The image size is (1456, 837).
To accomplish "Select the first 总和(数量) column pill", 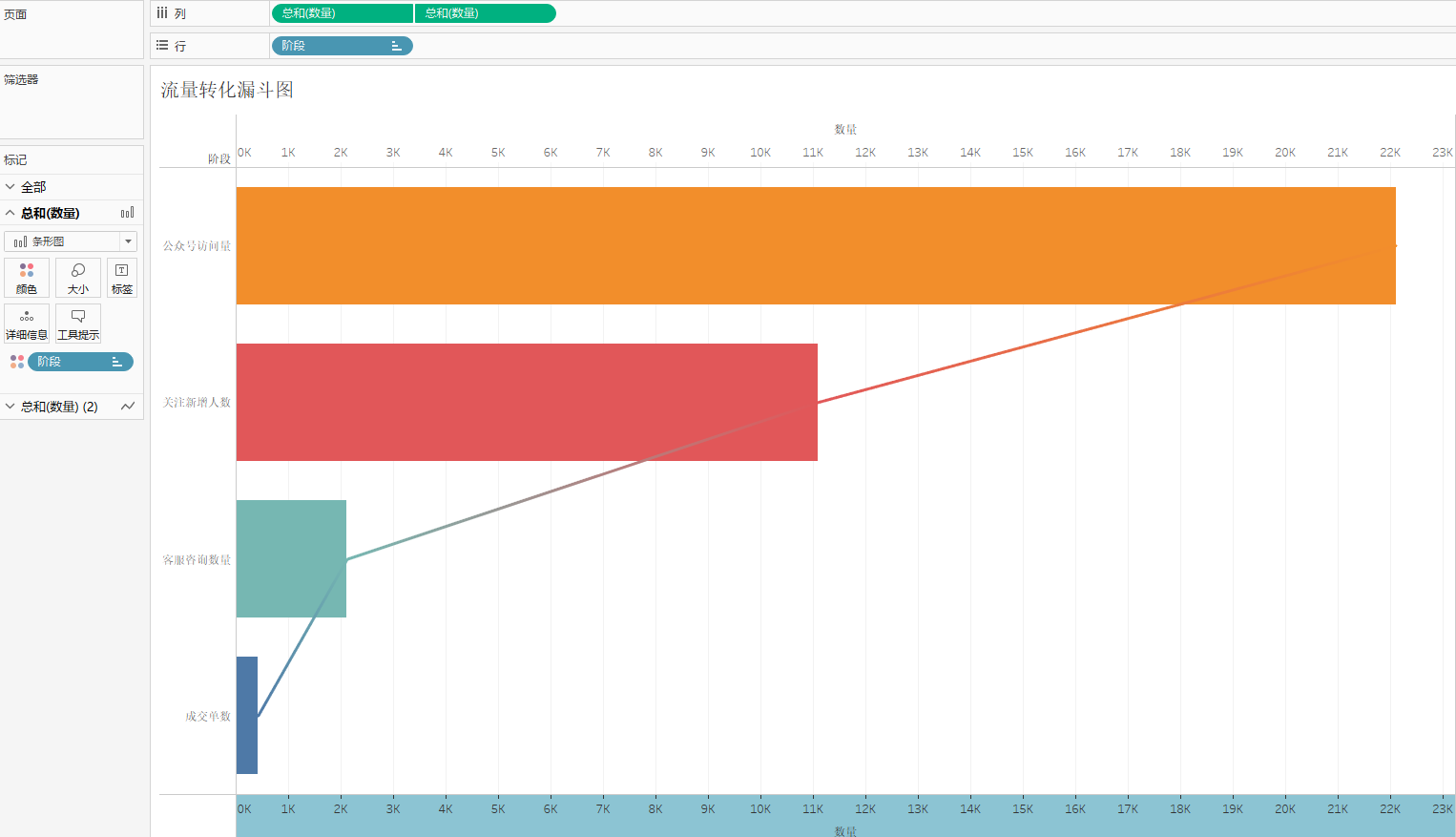I will point(343,13).
